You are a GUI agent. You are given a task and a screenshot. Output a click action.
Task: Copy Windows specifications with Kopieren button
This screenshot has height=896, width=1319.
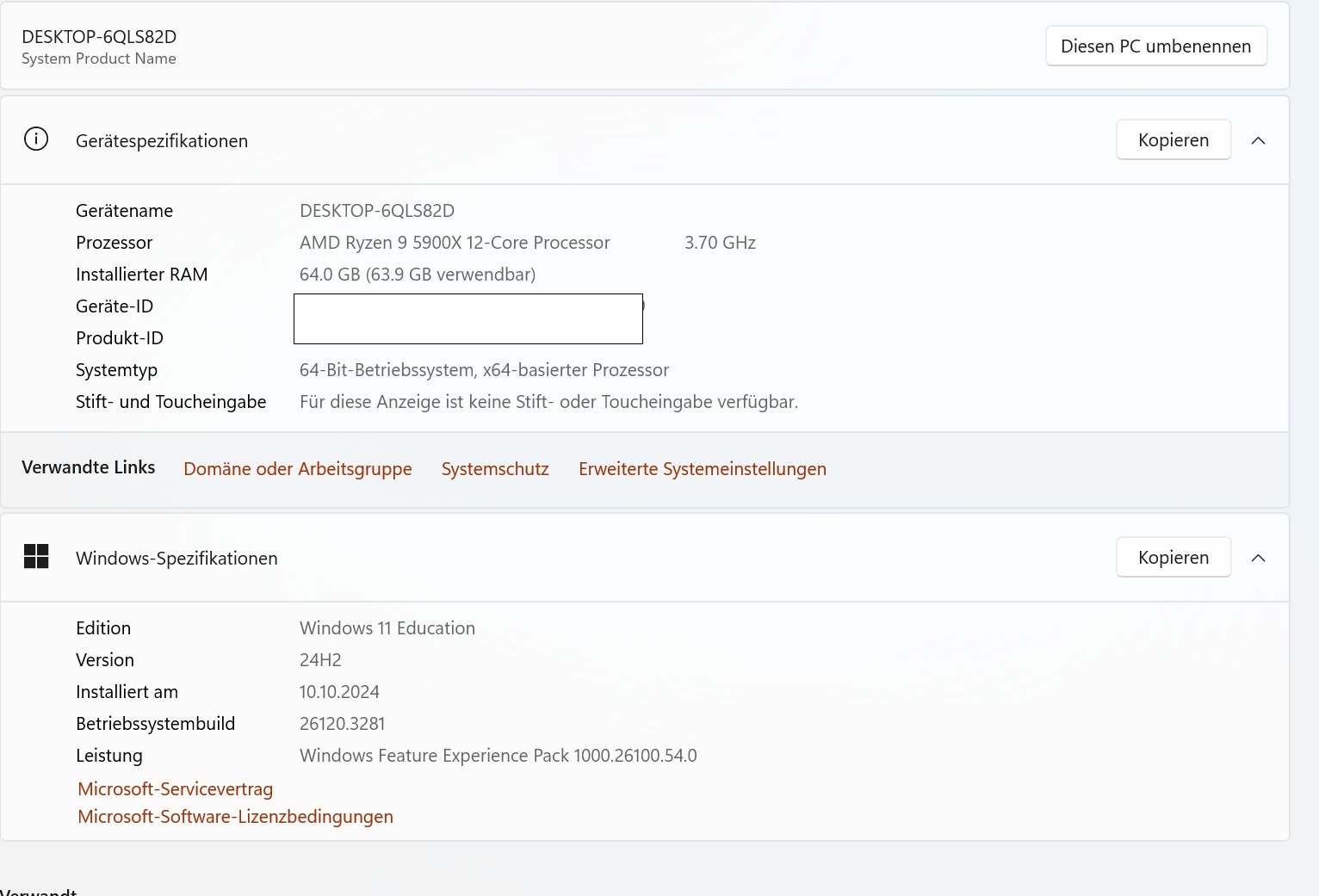(1173, 557)
